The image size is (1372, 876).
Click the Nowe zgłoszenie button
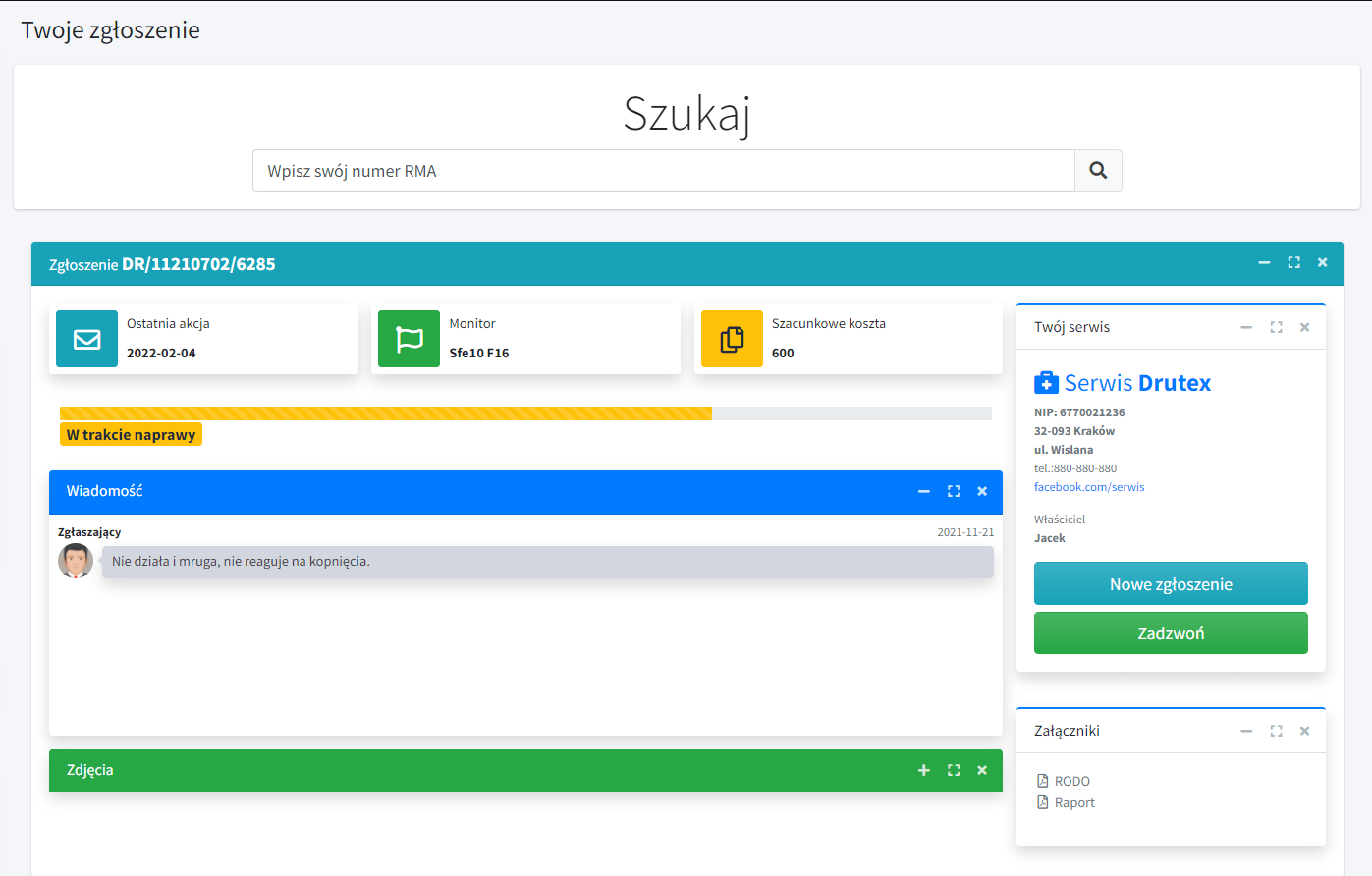coord(1171,583)
